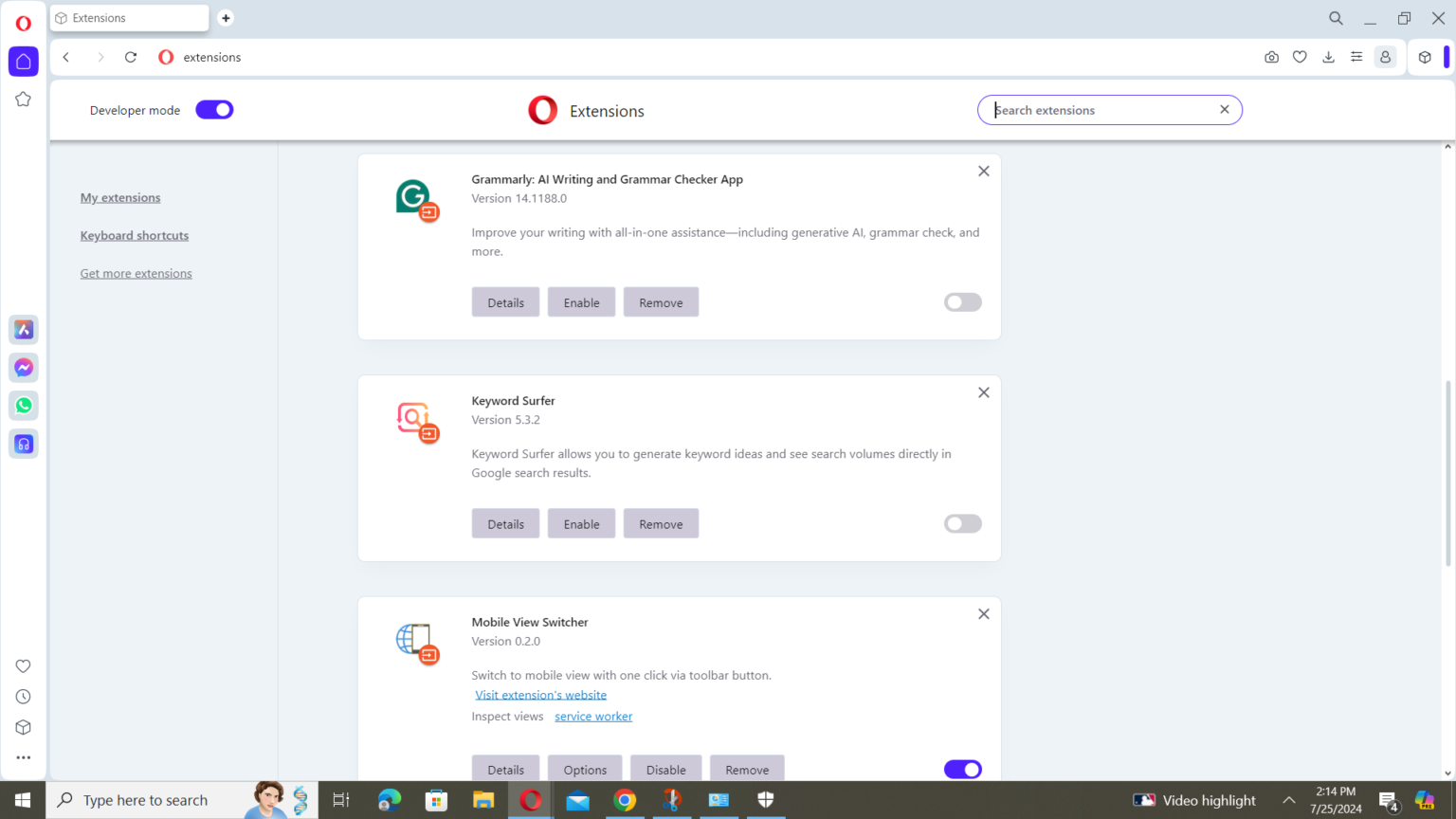The height and width of the screenshot is (819, 1456).
Task: Open Easy setup panel
Action: 1356,57
